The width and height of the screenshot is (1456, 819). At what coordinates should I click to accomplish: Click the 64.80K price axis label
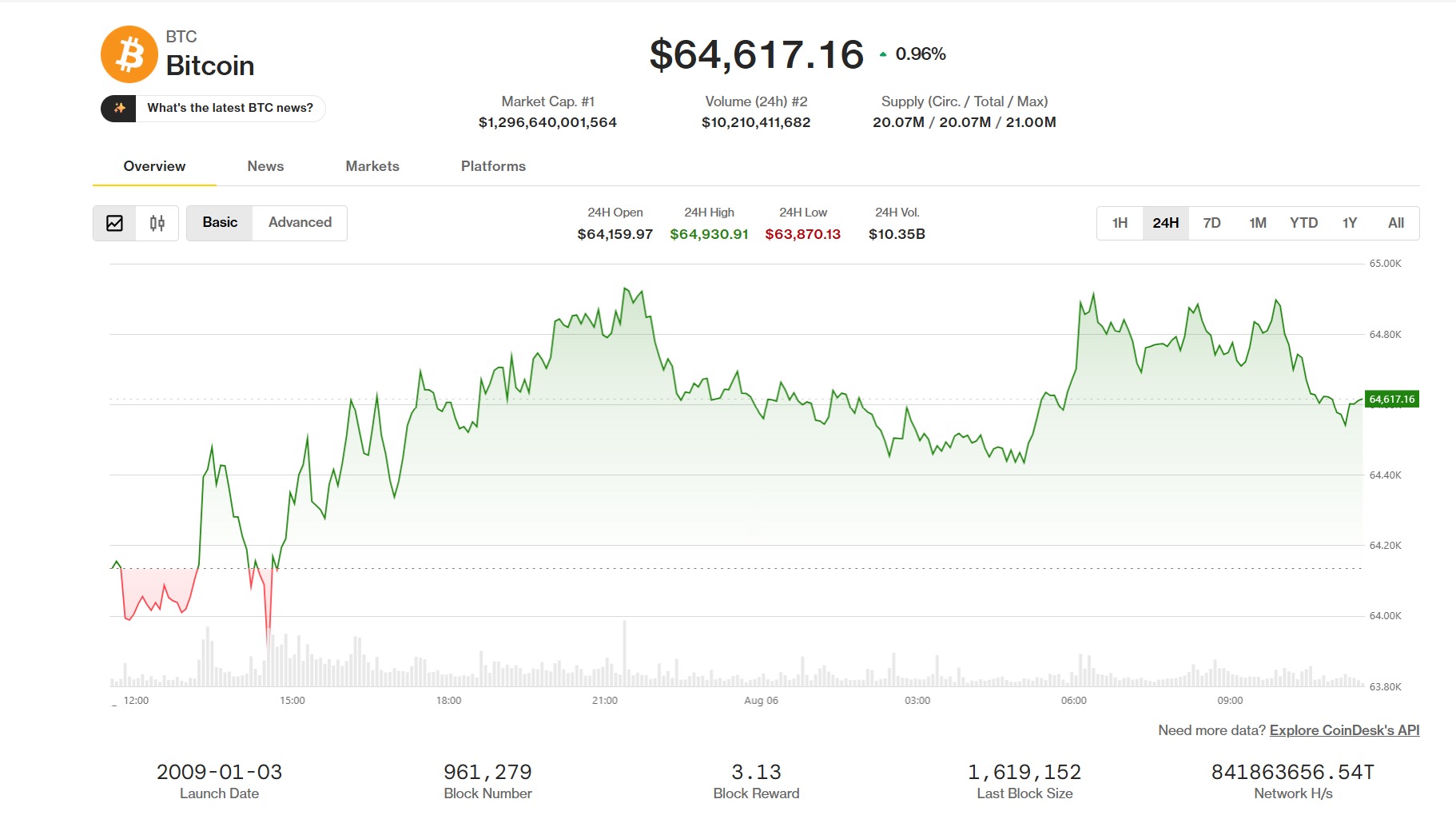pos(1386,335)
